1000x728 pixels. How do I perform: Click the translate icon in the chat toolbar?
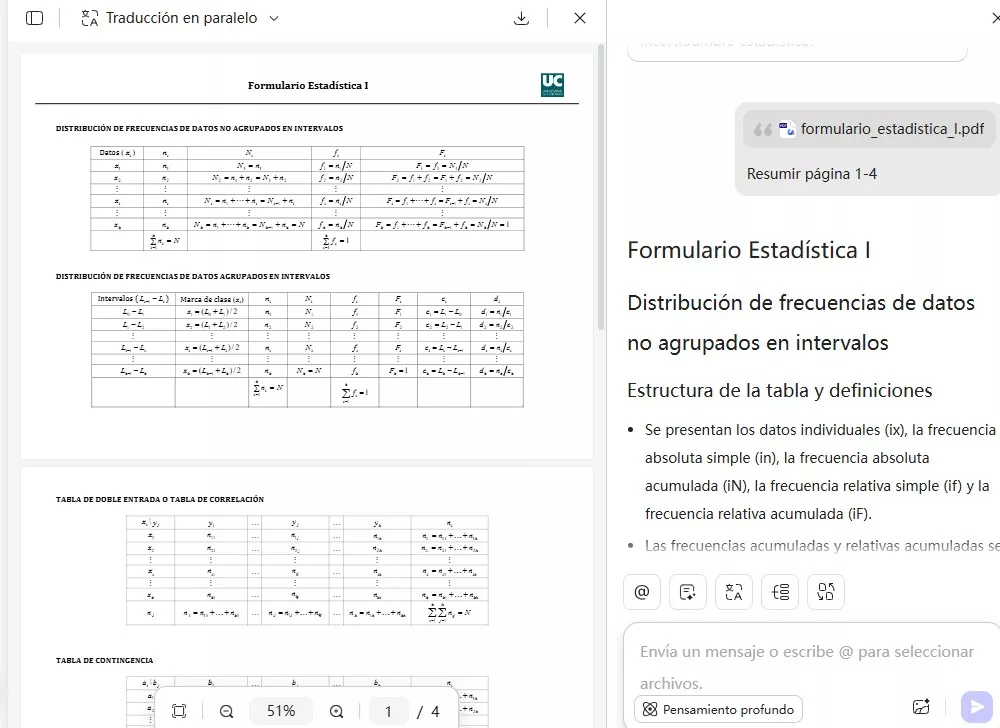[x=733, y=592]
